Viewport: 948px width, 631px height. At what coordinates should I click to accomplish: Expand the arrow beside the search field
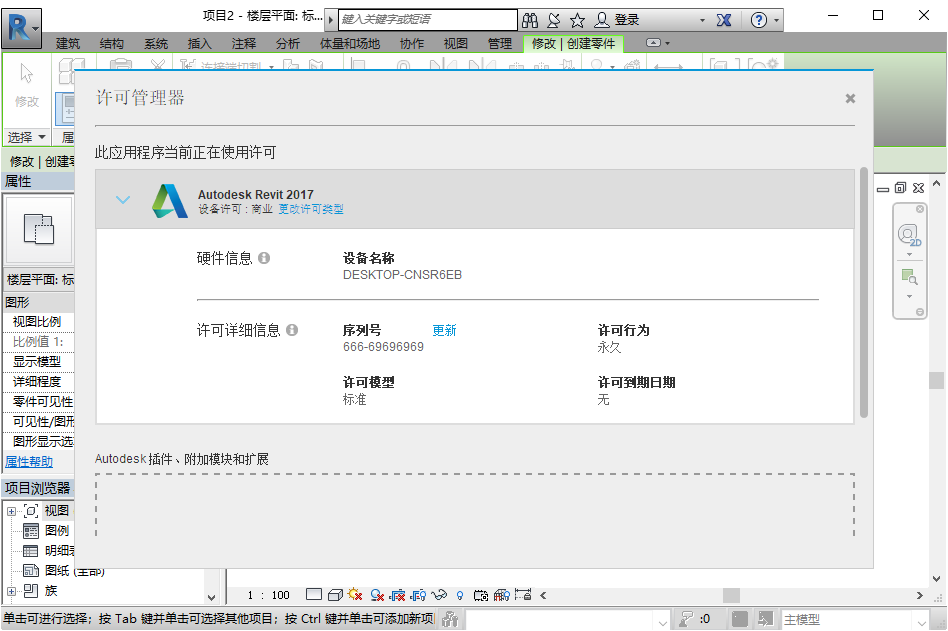click(331, 20)
